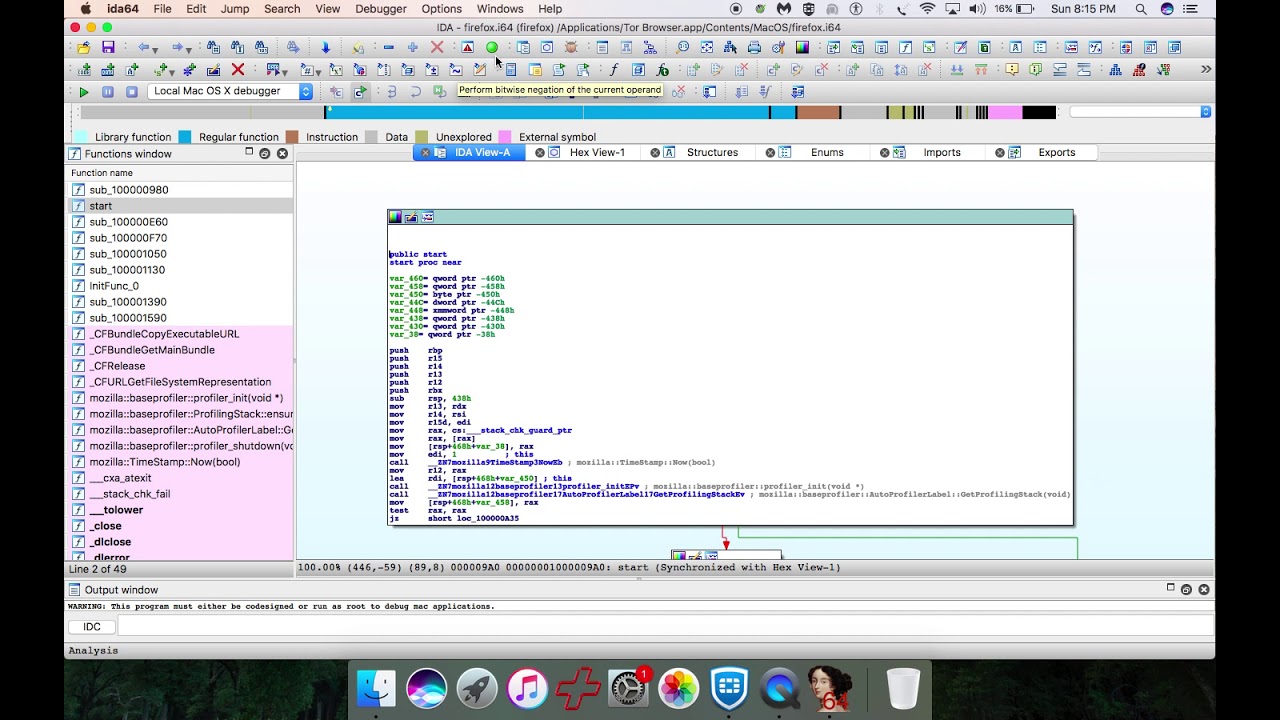This screenshot has height=720, width=1280.
Task: Switch to the Exports tab
Action: [1056, 152]
